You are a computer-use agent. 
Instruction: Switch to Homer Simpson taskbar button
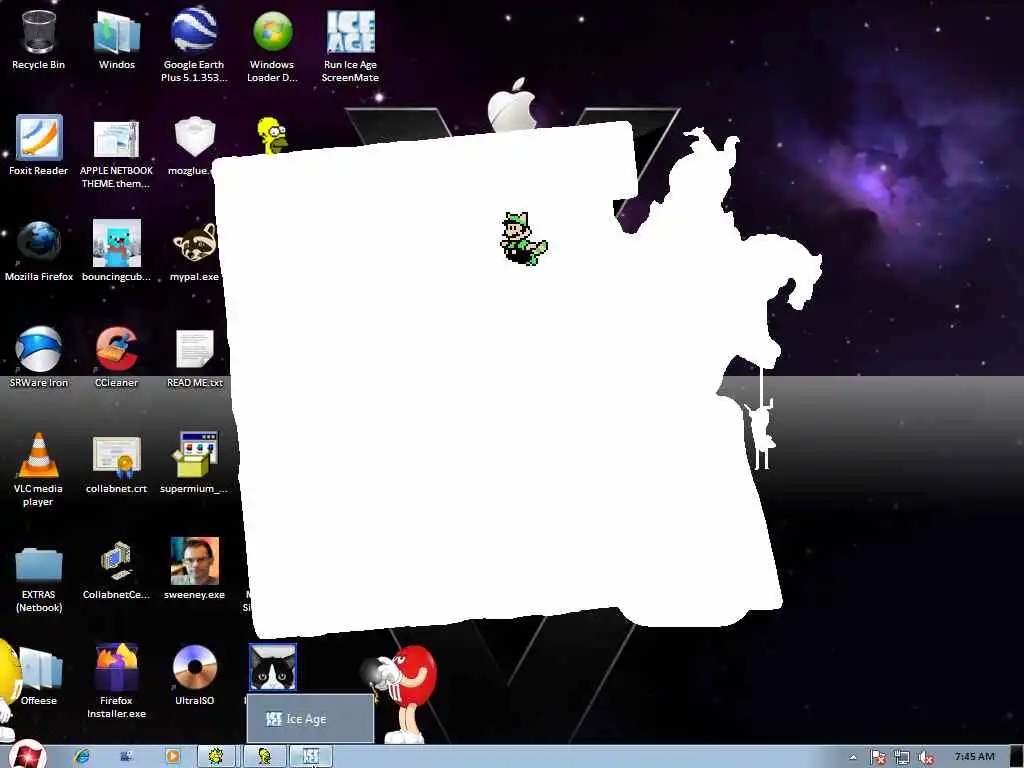tap(264, 756)
